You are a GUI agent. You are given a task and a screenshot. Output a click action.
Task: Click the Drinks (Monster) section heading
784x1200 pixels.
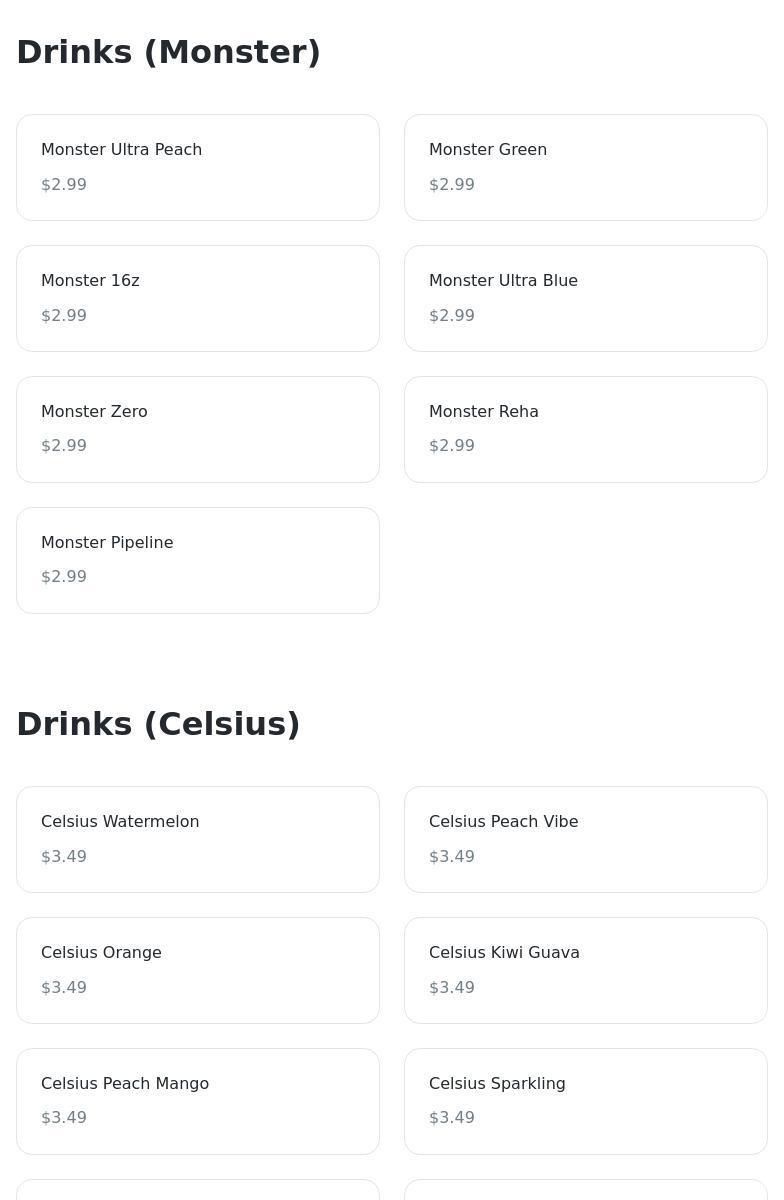(x=168, y=52)
